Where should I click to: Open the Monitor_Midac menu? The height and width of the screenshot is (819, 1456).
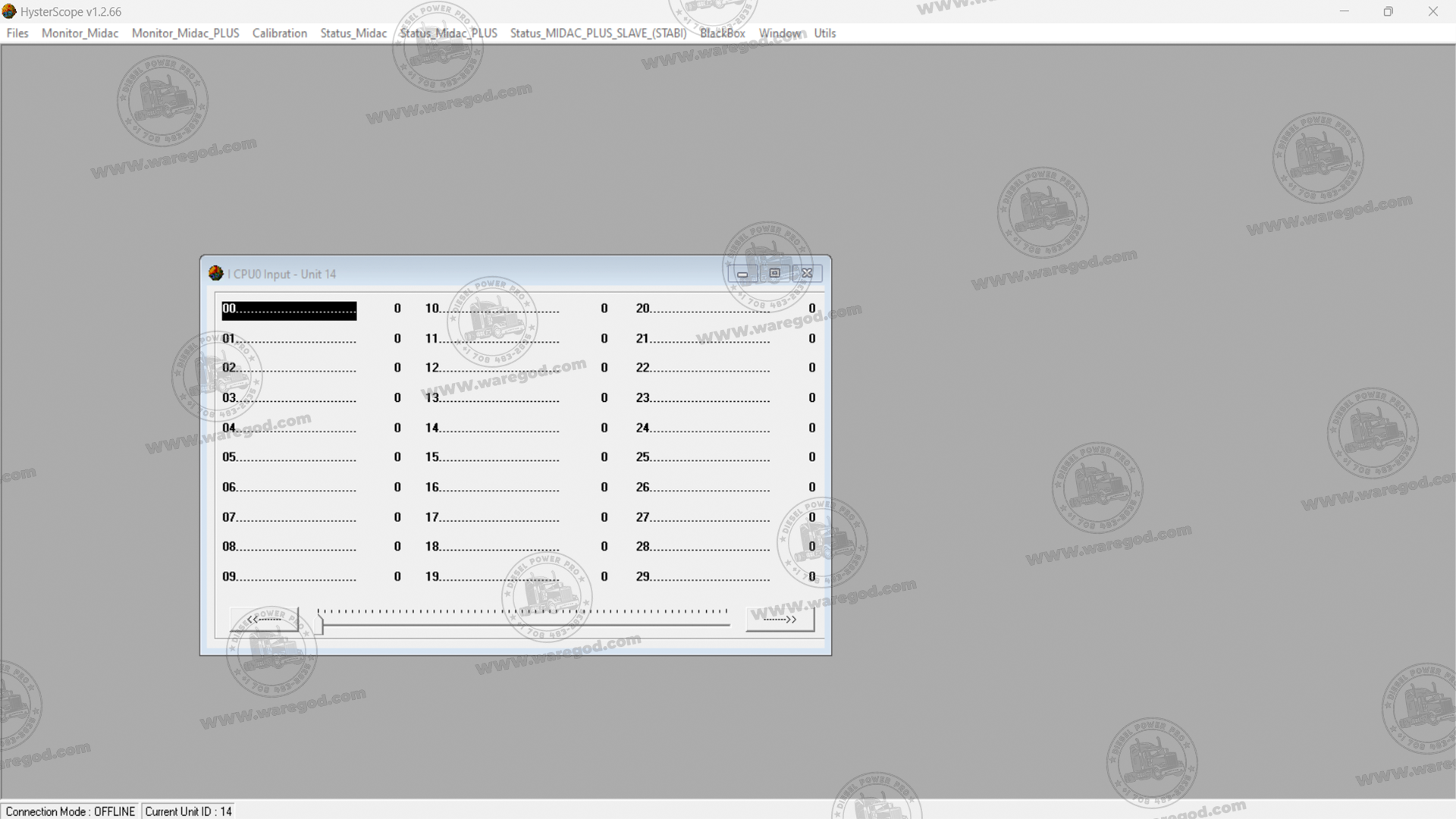coord(80,33)
